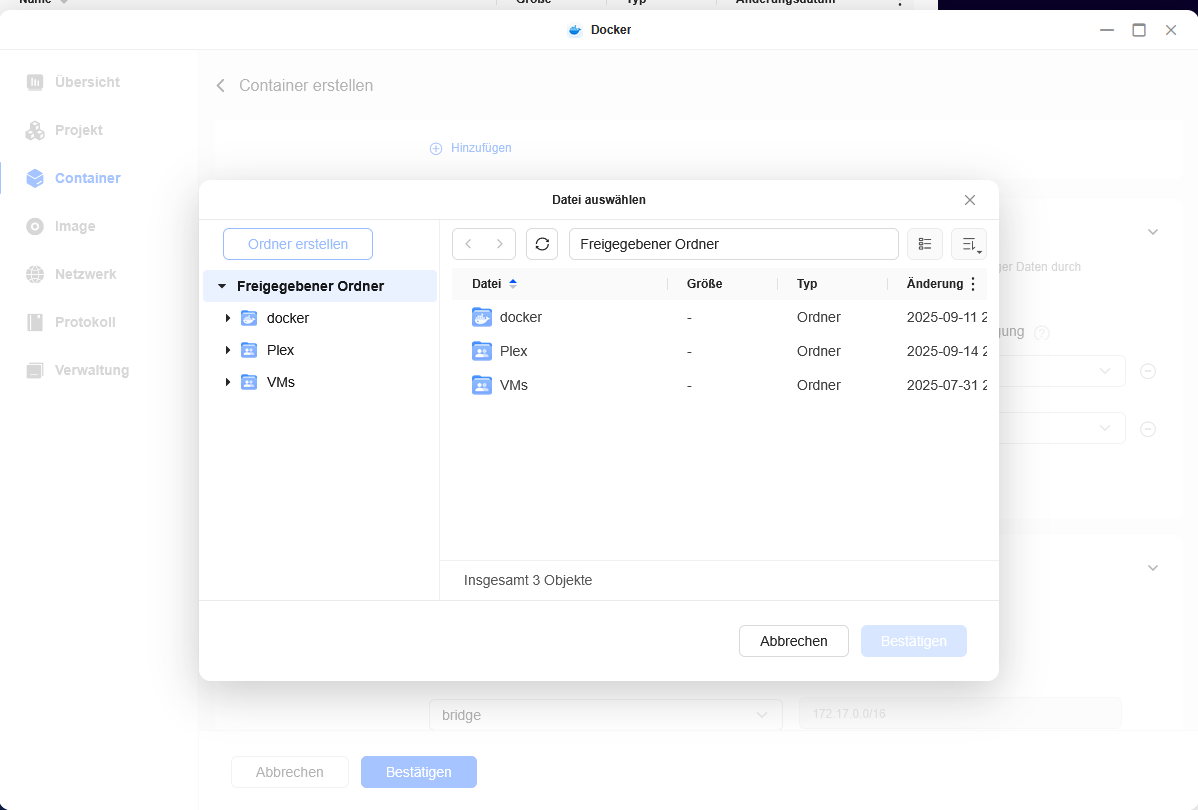Screen dimensions: 1198x810
Task: Open Image section in sidebar
Action: click(x=60, y=226)
